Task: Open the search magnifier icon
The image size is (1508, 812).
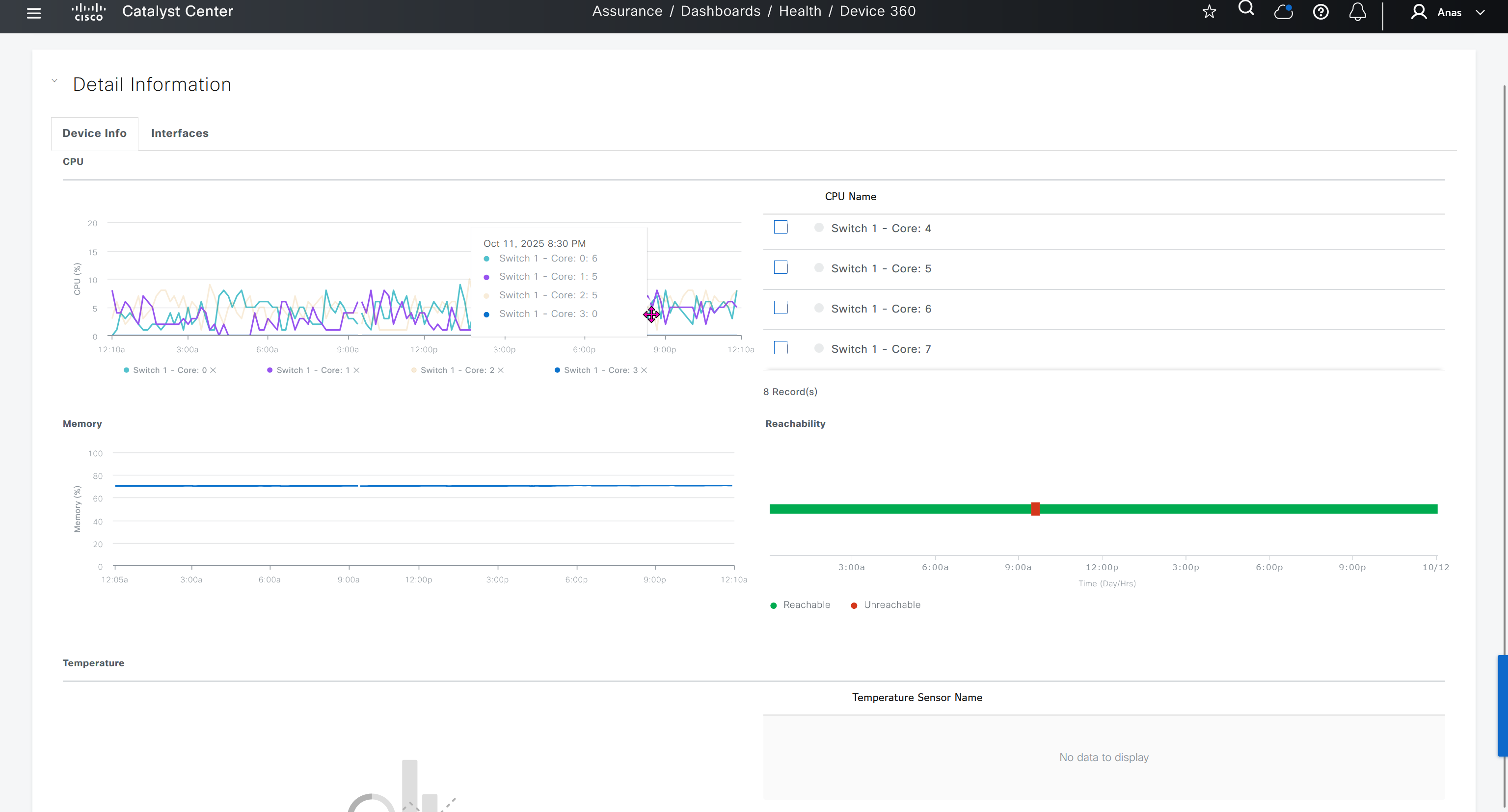Action: pos(1246,9)
